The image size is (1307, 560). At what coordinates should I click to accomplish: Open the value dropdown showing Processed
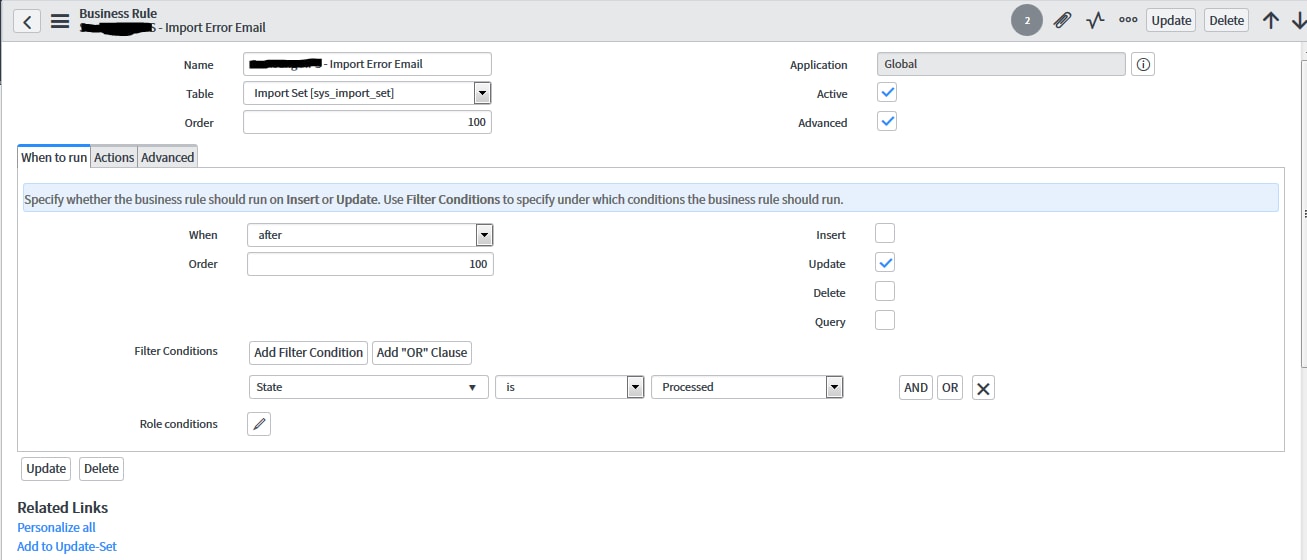(x=747, y=387)
